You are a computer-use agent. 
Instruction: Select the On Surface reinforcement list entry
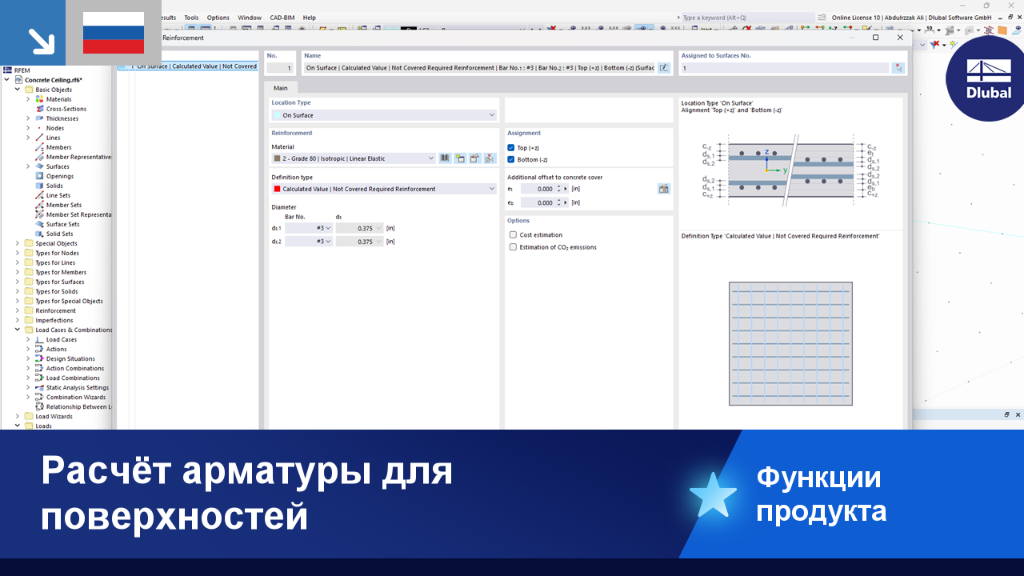click(188, 67)
